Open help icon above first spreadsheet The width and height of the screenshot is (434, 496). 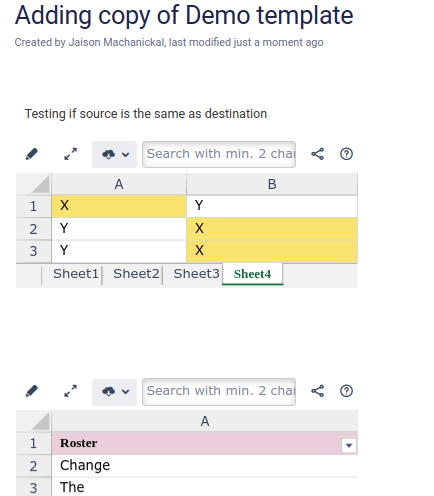[x=346, y=154]
